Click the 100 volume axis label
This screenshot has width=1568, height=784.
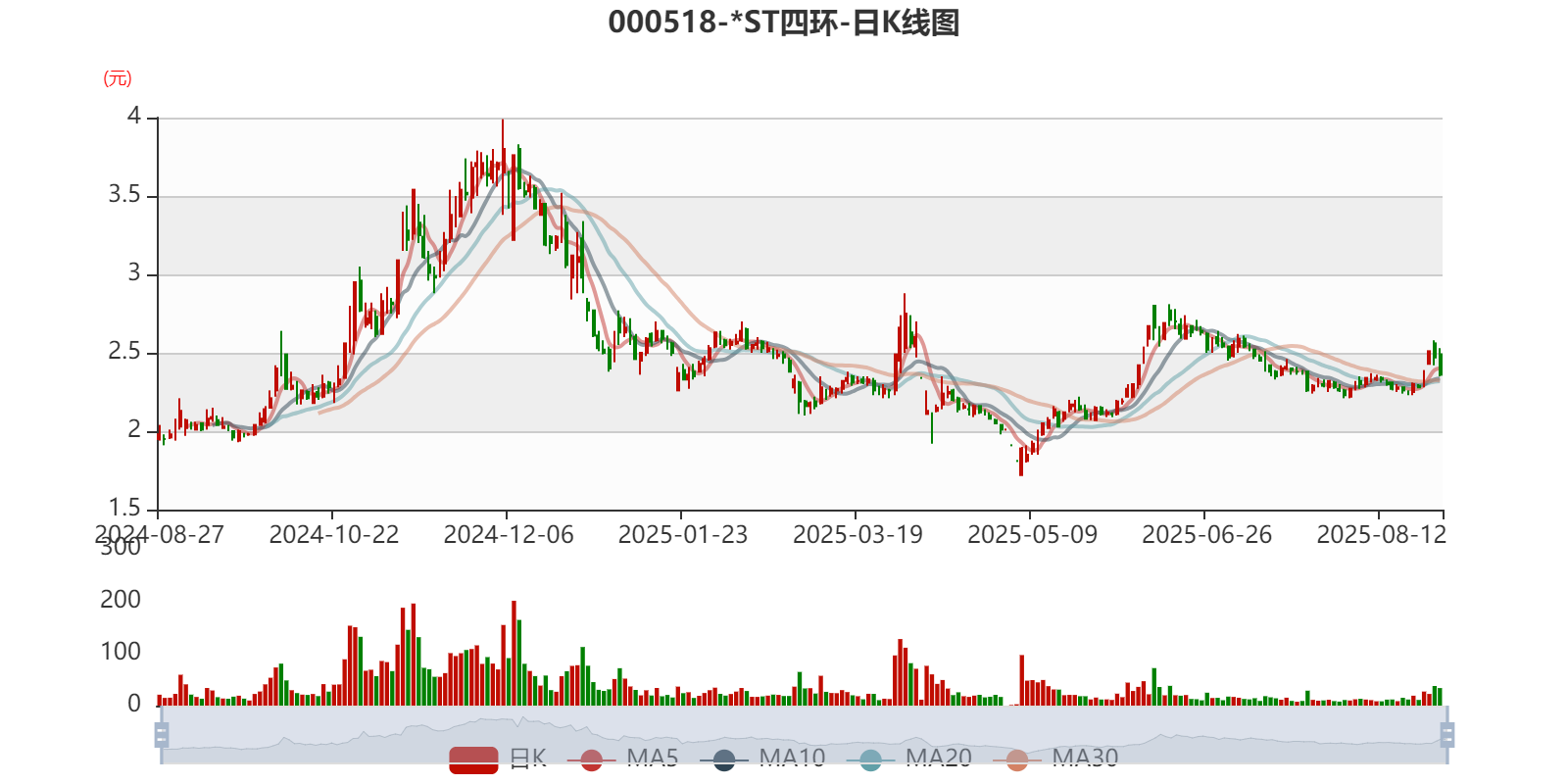121,652
